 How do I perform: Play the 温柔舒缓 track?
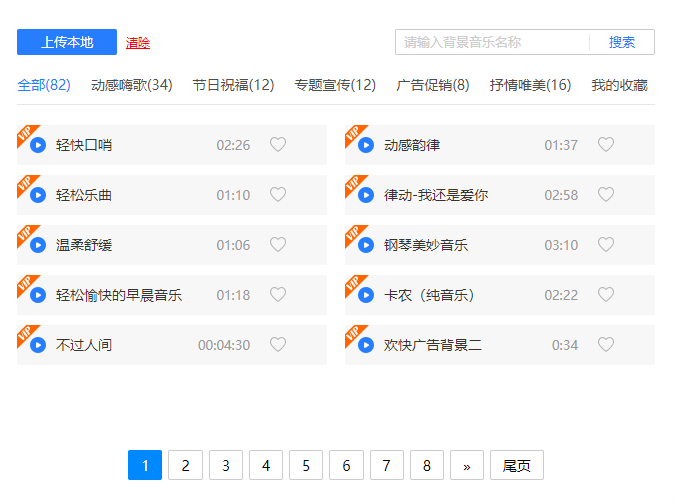[38, 245]
